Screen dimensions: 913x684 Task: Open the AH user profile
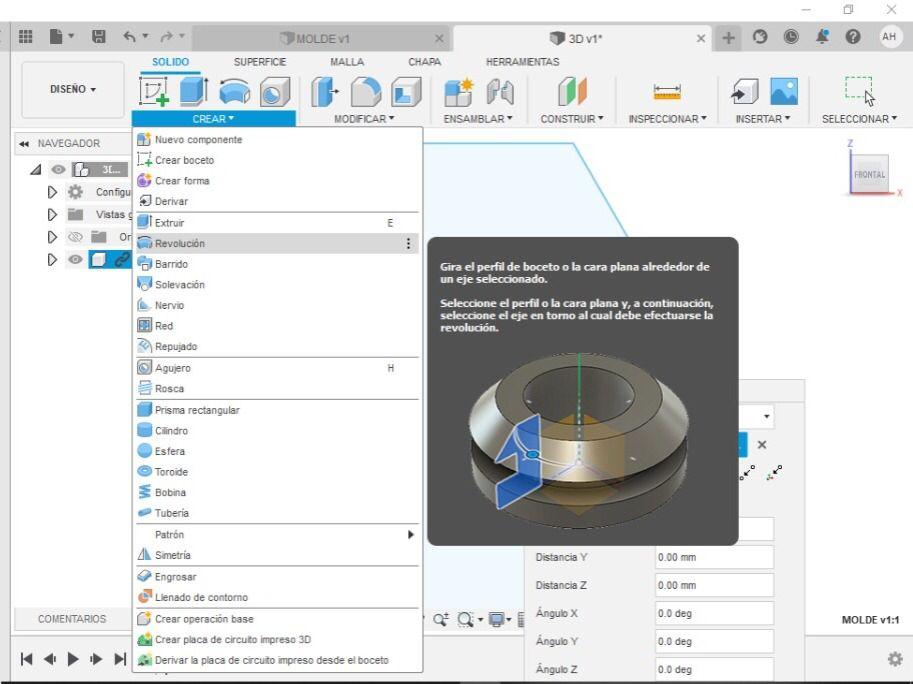[x=889, y=37]
